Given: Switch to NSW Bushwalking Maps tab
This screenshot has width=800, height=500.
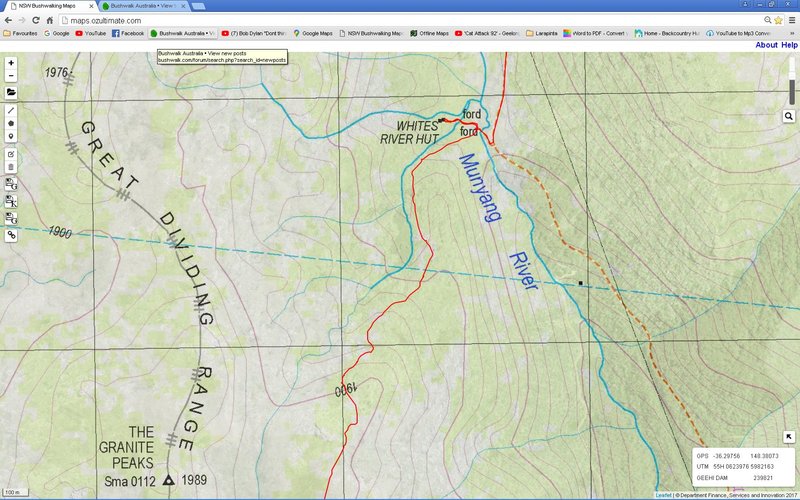Looking at the screenshot, I should (x=49, y=6).
